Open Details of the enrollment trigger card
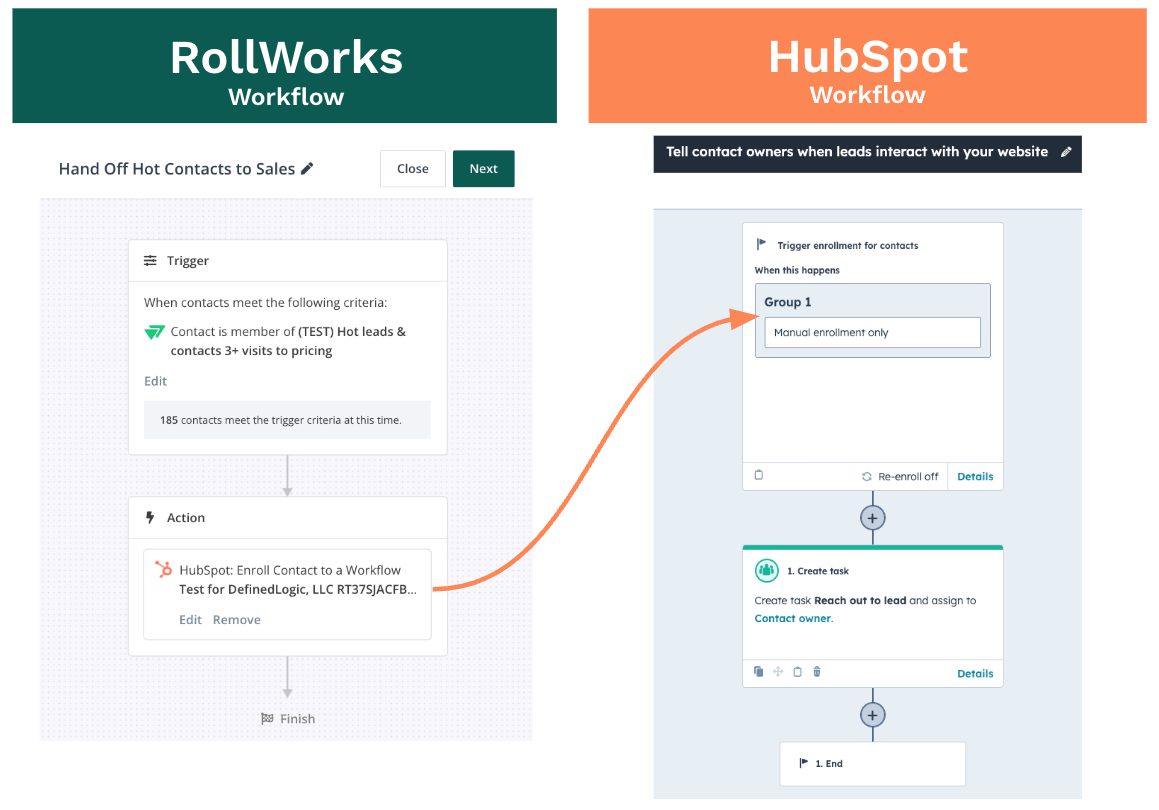 [975, 477]
